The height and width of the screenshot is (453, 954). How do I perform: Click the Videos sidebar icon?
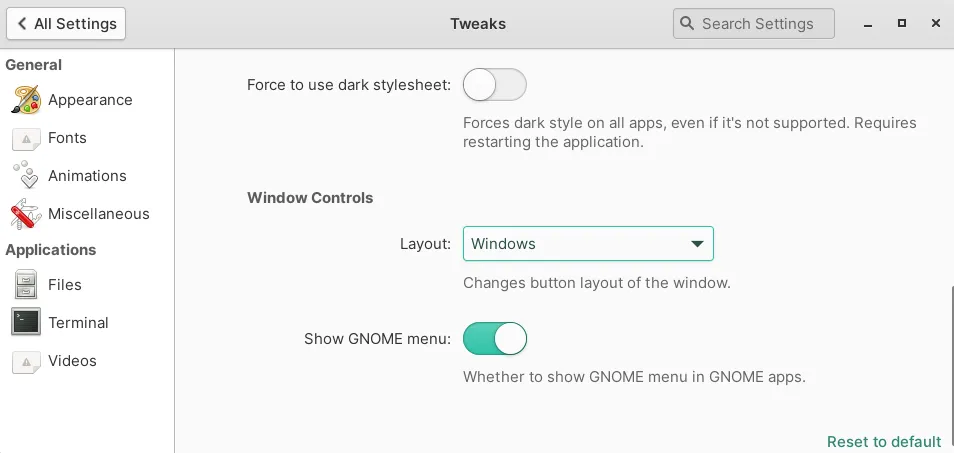click(26, 361)
